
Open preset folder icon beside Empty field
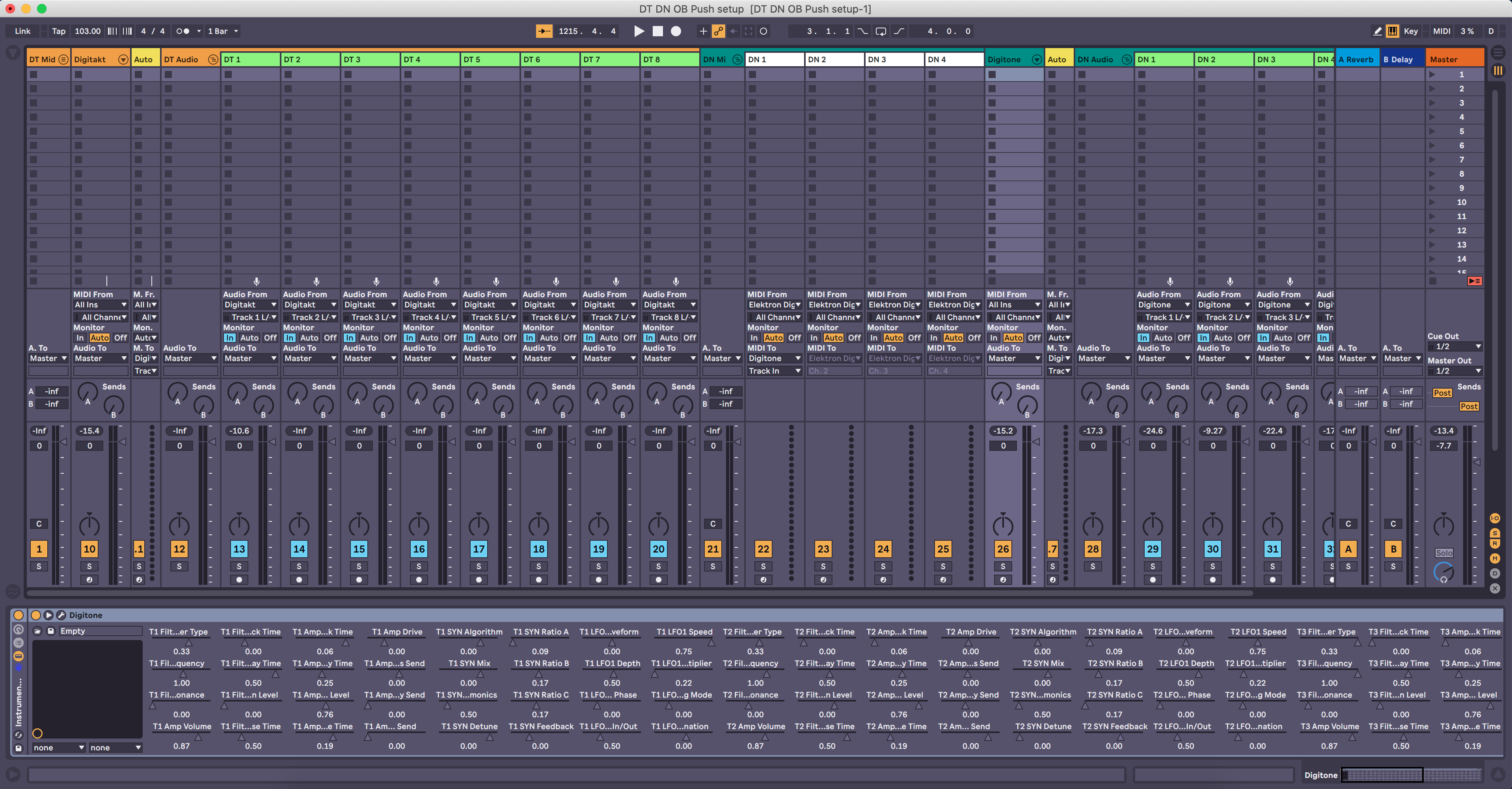coord(37,631)
